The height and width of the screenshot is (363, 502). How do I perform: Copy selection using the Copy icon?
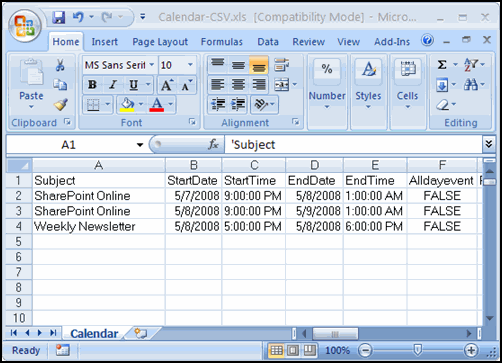coord(60,84)
